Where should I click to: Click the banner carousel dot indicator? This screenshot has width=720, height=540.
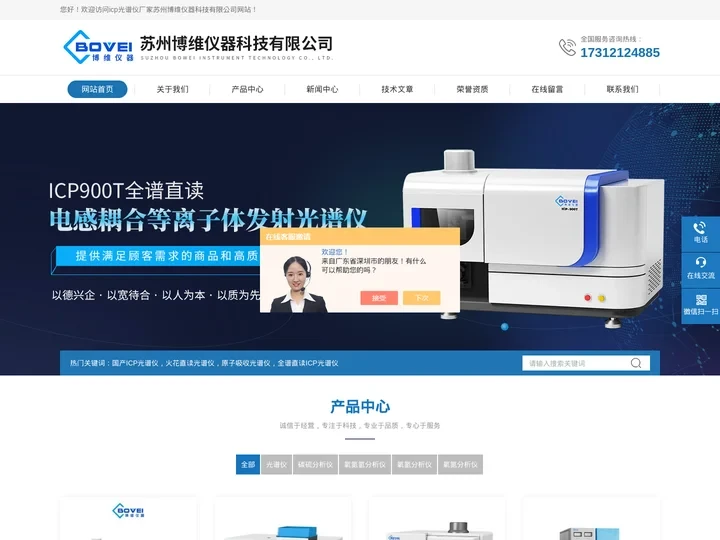tap(505, 326)
